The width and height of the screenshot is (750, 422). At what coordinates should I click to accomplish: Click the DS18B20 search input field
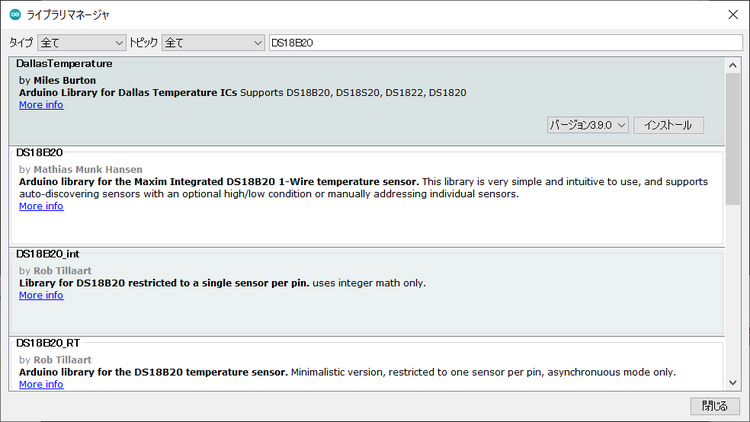[506, 43]
